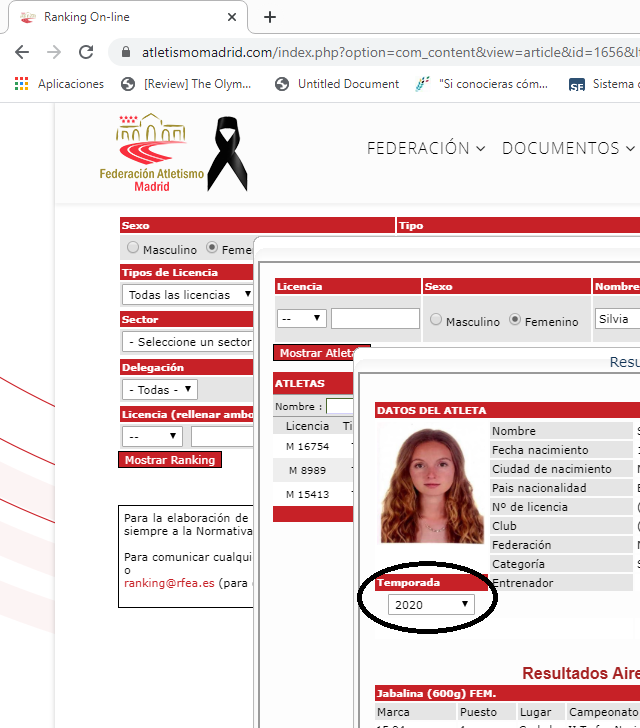Click license number field beside main form prefix

click(222, 436)
